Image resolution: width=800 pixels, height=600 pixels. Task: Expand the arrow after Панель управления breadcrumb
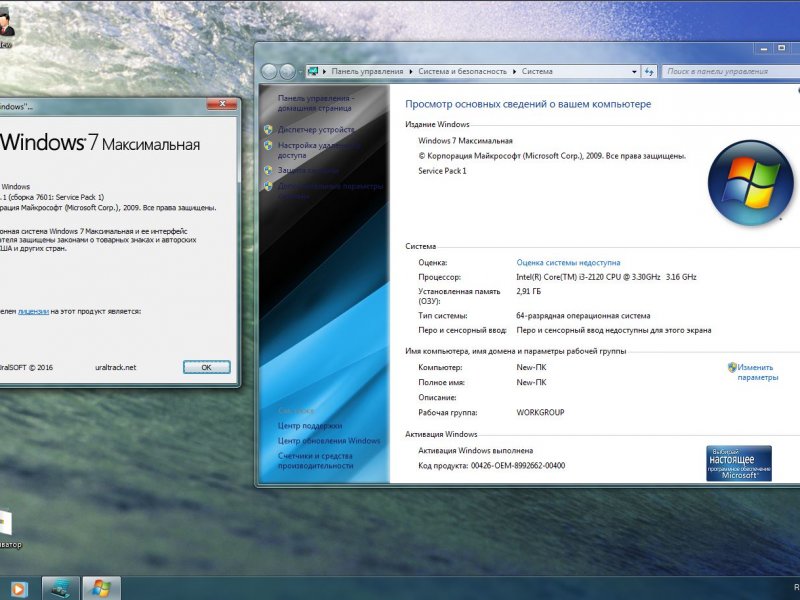pyautogui.click(x=411, y=71)
